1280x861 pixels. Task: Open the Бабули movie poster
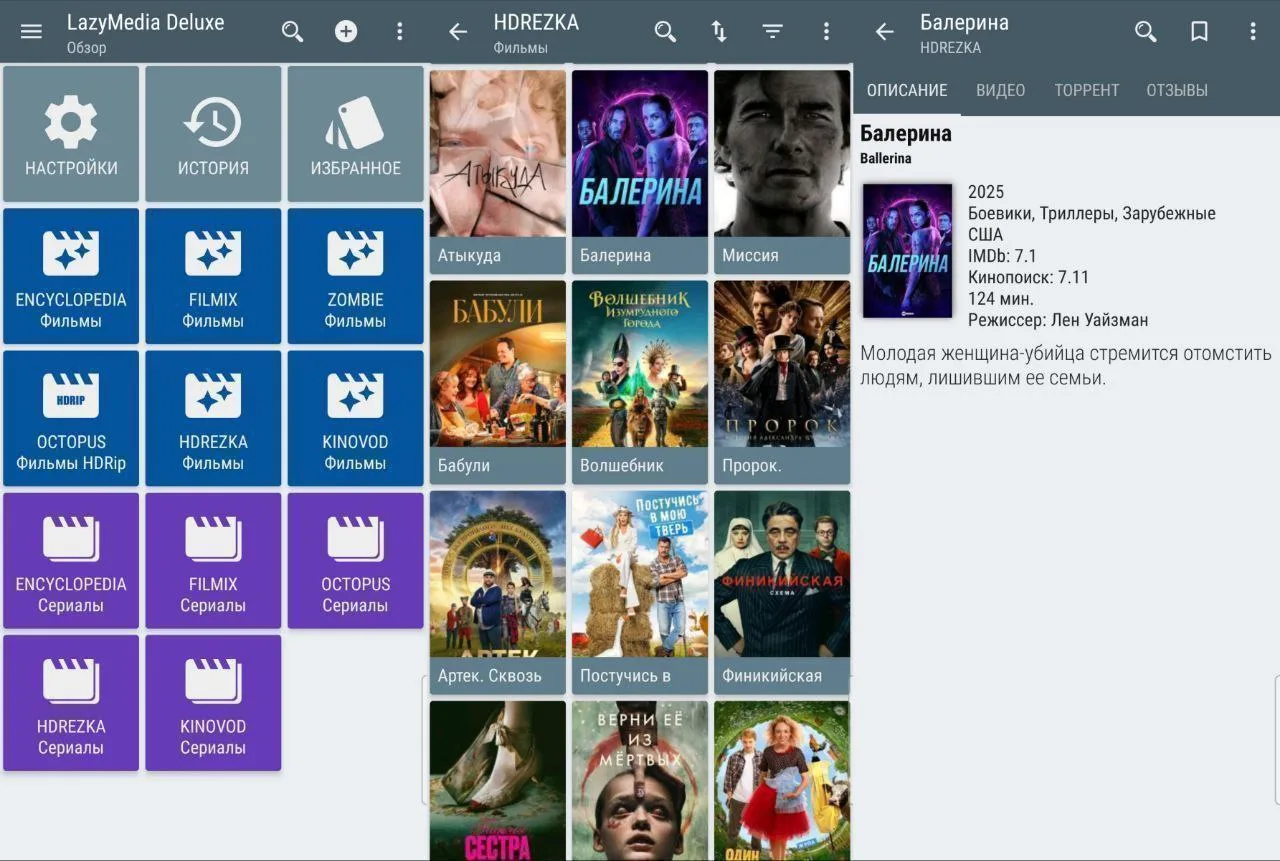(498, 382)
